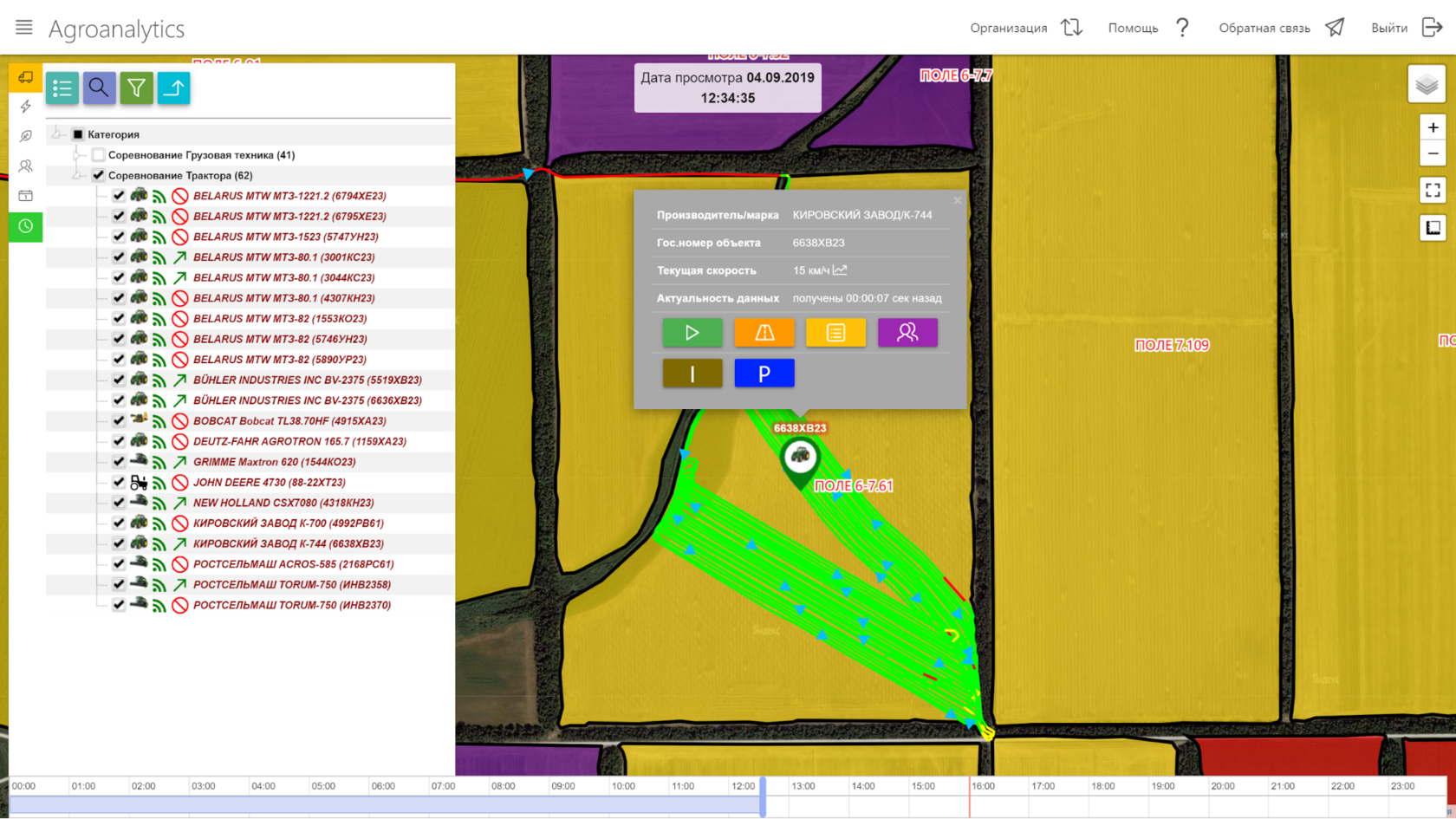This screenshot has width=1456, height=819.
Task: Click 16:00 red marker on timeline
Action: (x=970, y=797)
